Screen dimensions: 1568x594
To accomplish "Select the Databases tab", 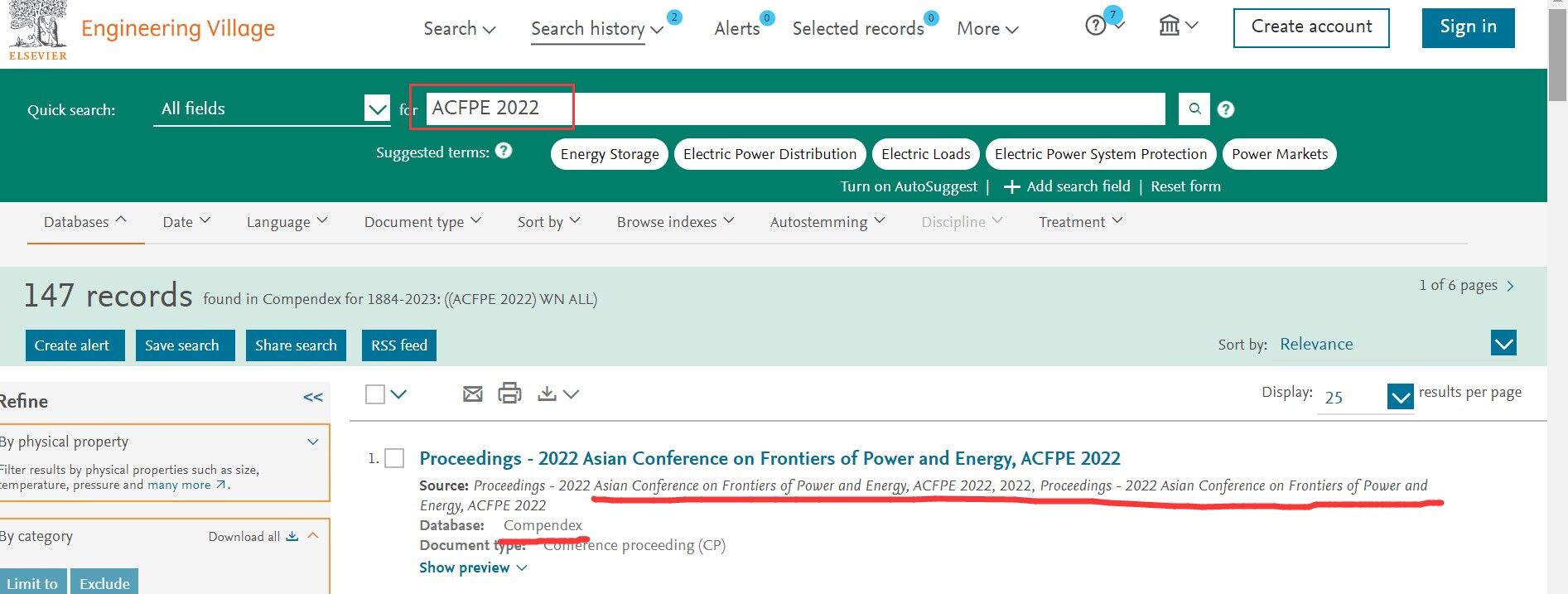I will [85, 221].
